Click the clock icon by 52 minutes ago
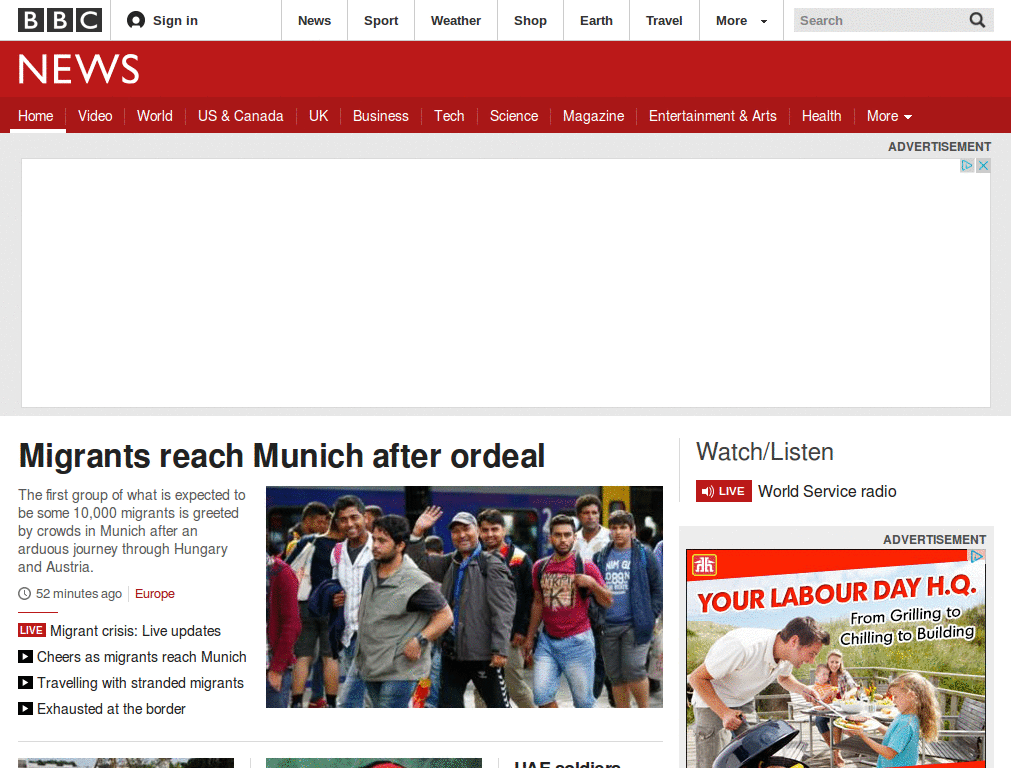The height and width of the screenshot is (768, 1024). (24, 594)
